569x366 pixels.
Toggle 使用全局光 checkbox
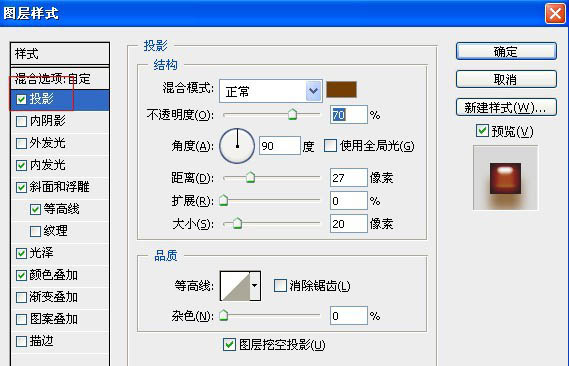330,146
